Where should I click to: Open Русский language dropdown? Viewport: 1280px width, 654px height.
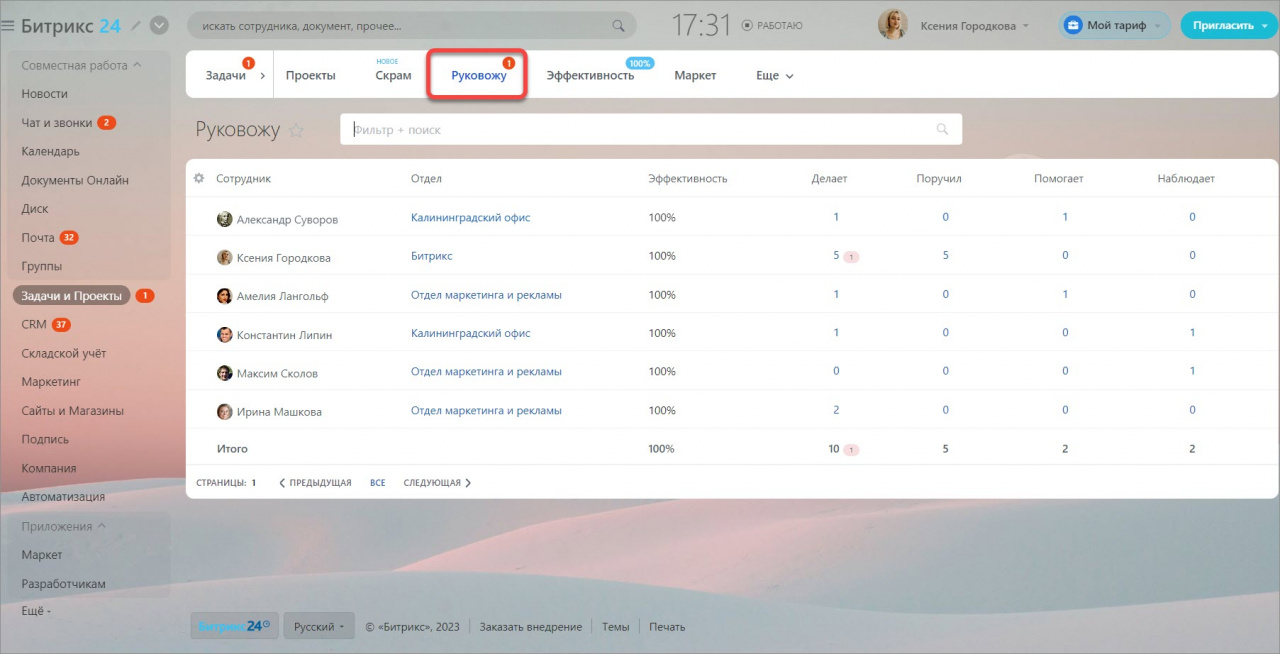(318, 626)
